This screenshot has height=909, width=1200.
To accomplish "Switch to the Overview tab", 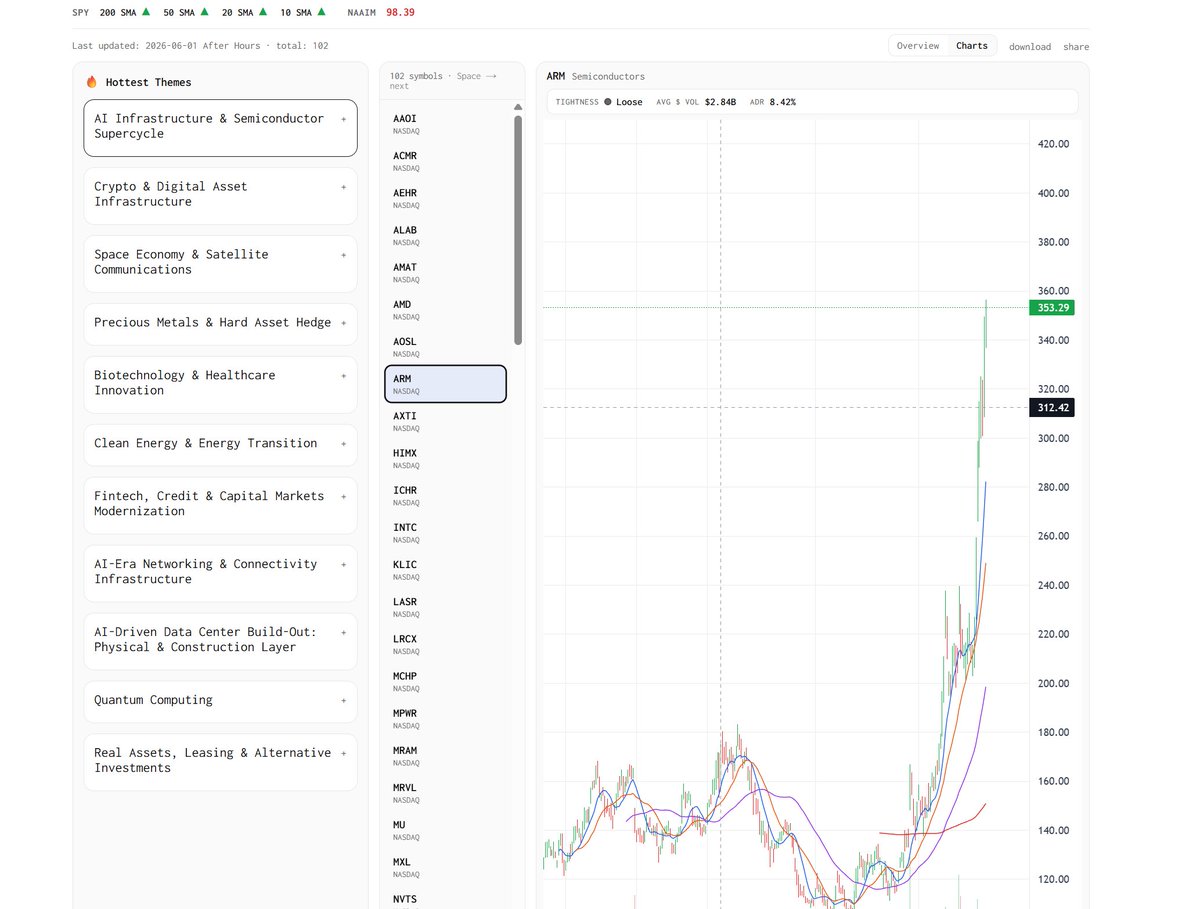I will coord(918,46).
